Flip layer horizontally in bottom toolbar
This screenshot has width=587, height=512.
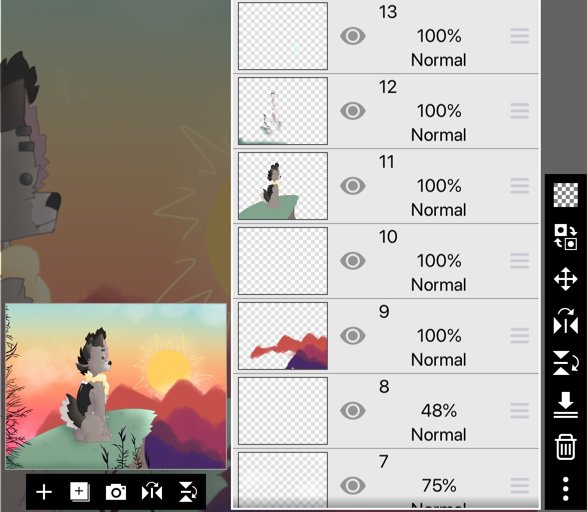(152, 492)
